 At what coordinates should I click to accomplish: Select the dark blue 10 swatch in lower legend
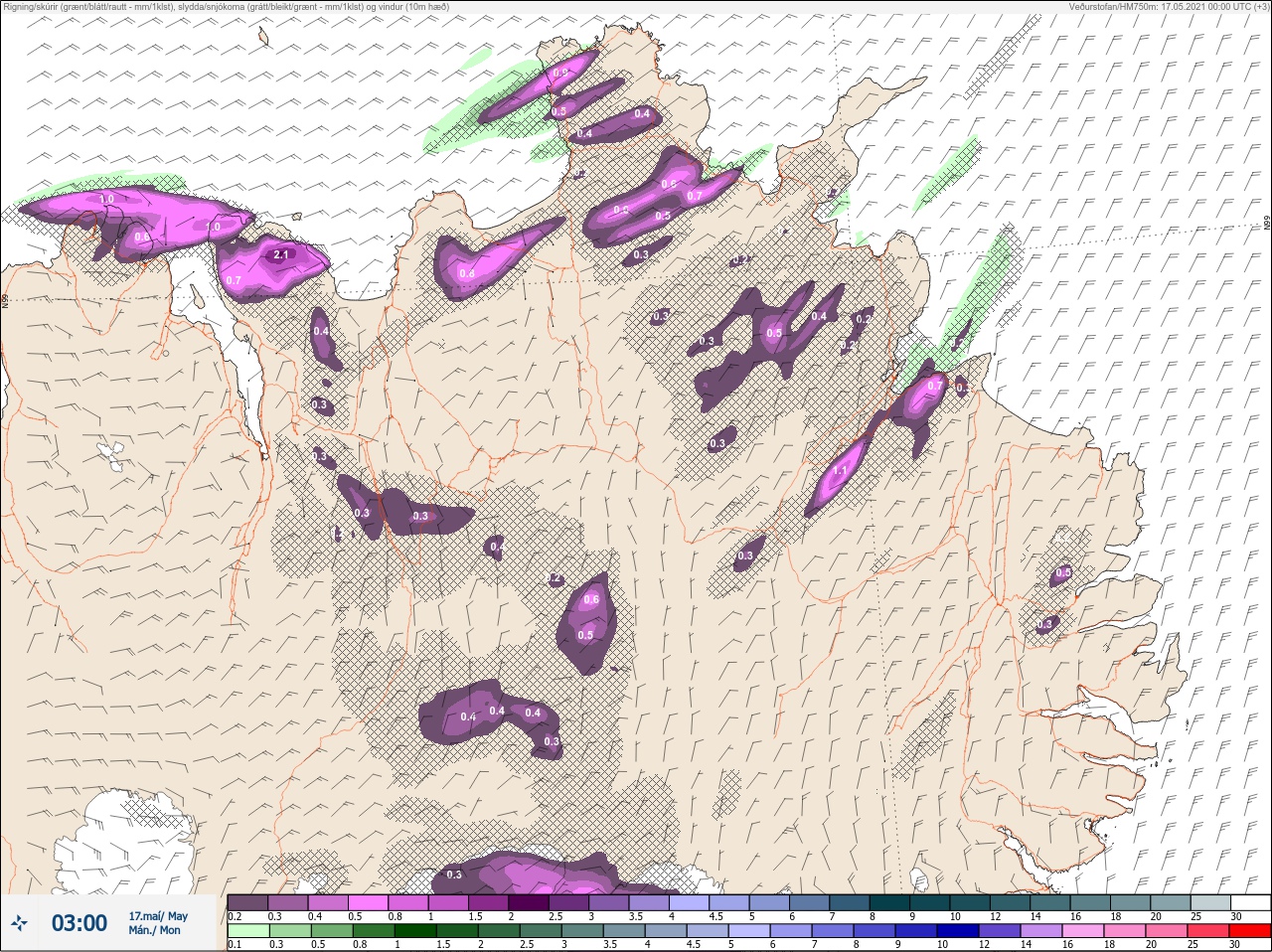coord(958,933)
